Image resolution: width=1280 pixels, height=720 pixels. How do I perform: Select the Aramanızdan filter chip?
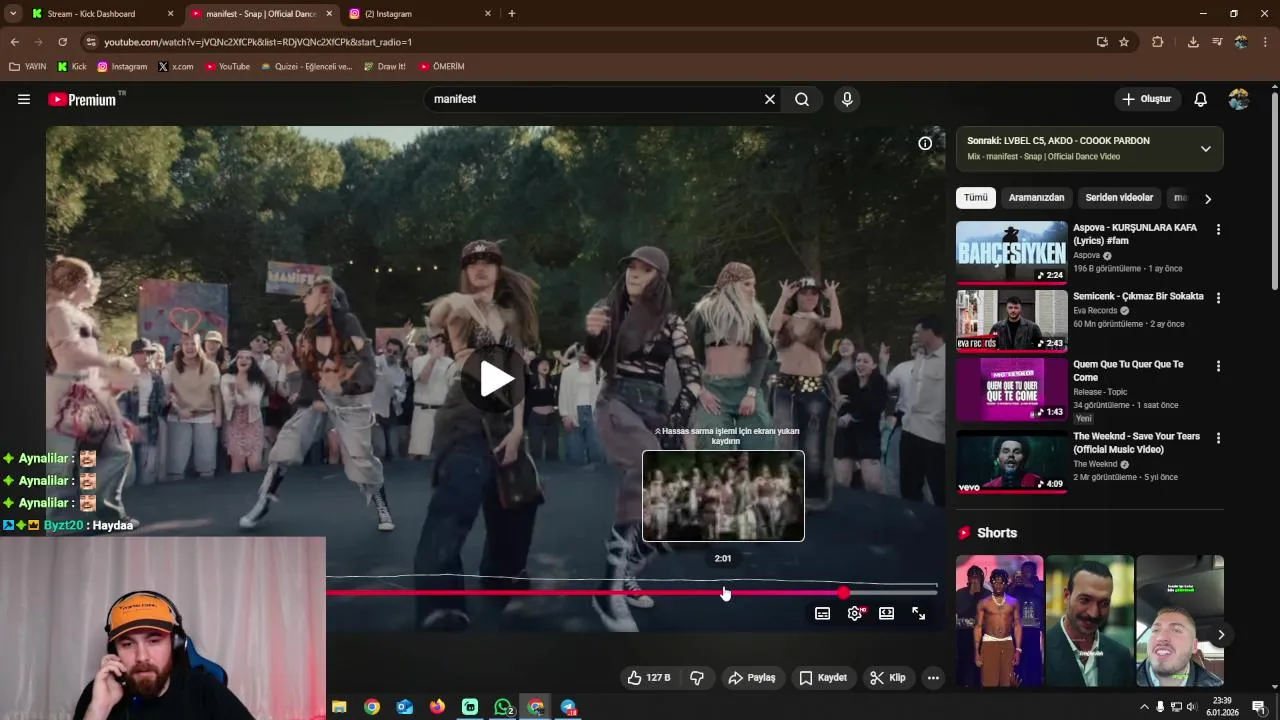click(x=1036, y=198)
